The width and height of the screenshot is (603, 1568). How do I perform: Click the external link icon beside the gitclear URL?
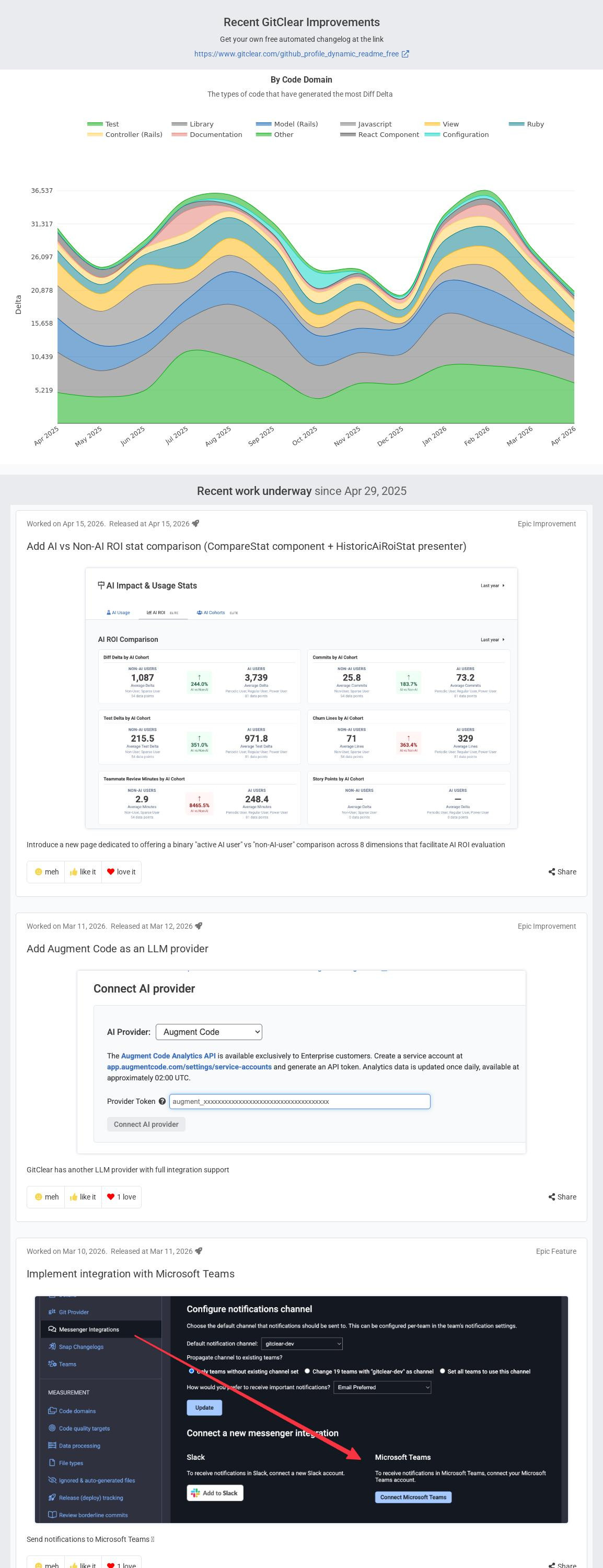point(405,54)
